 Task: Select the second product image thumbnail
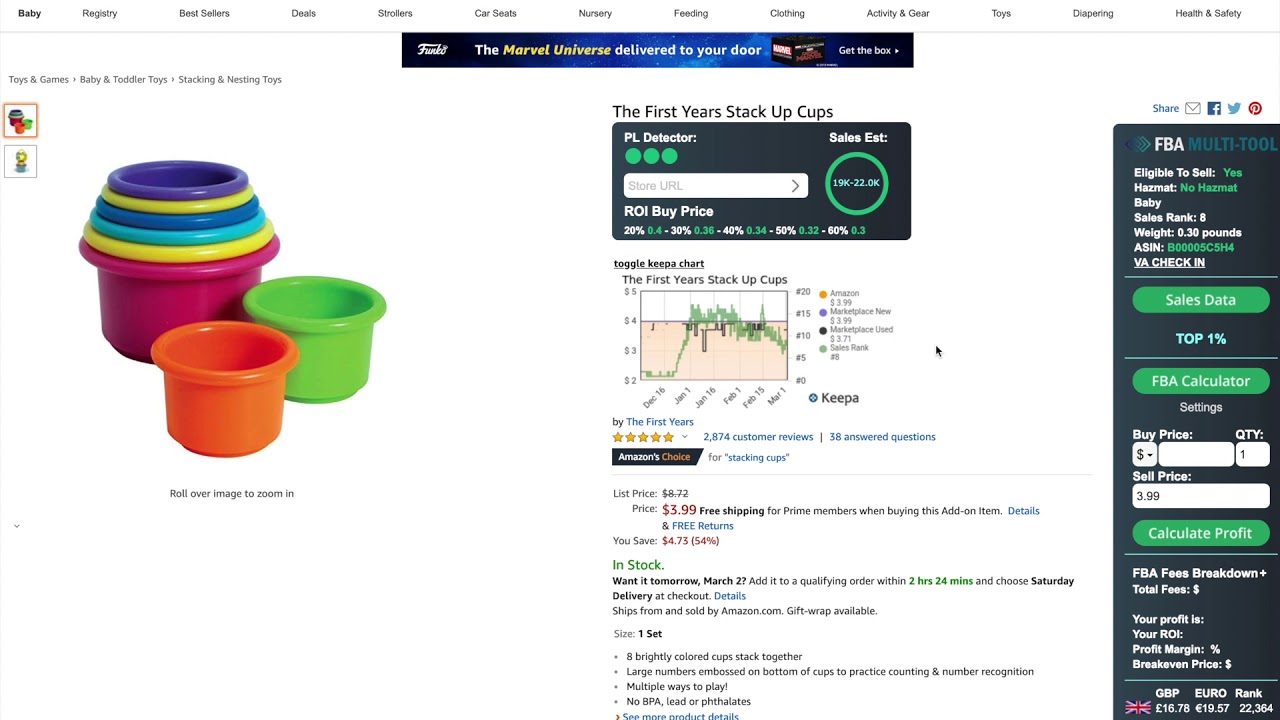tap(21, 161)
